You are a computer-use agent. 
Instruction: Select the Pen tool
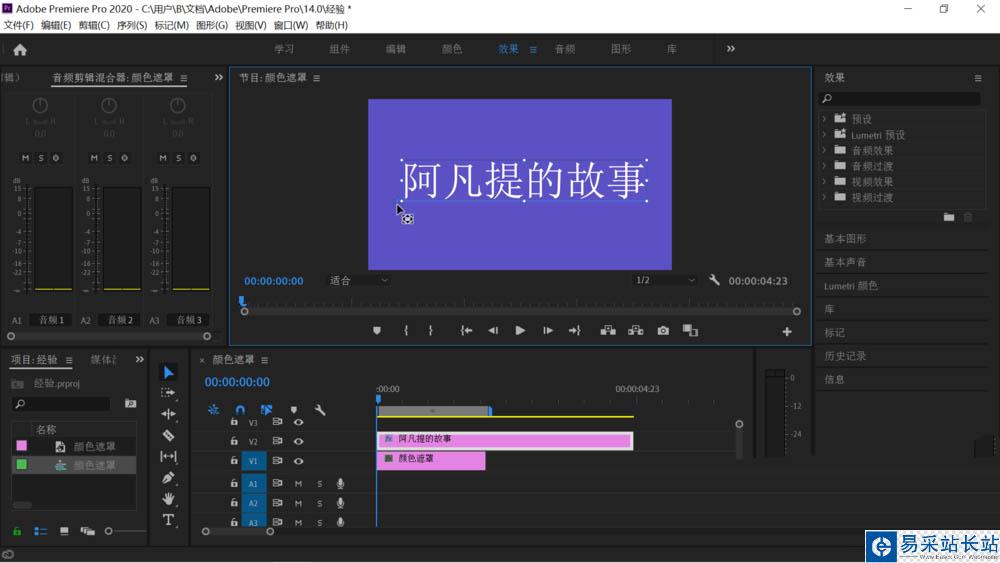[x=168, y=478]
